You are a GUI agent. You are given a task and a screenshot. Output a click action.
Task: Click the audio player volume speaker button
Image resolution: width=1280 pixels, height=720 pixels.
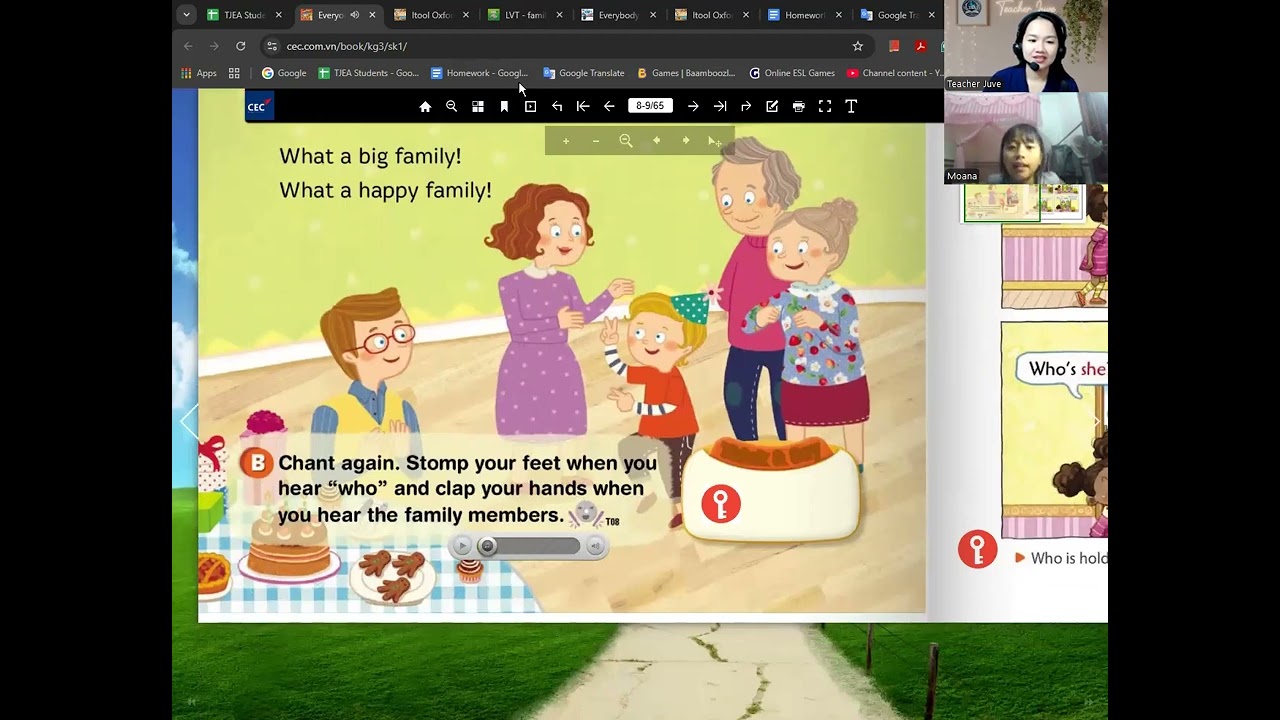point(595,546)
